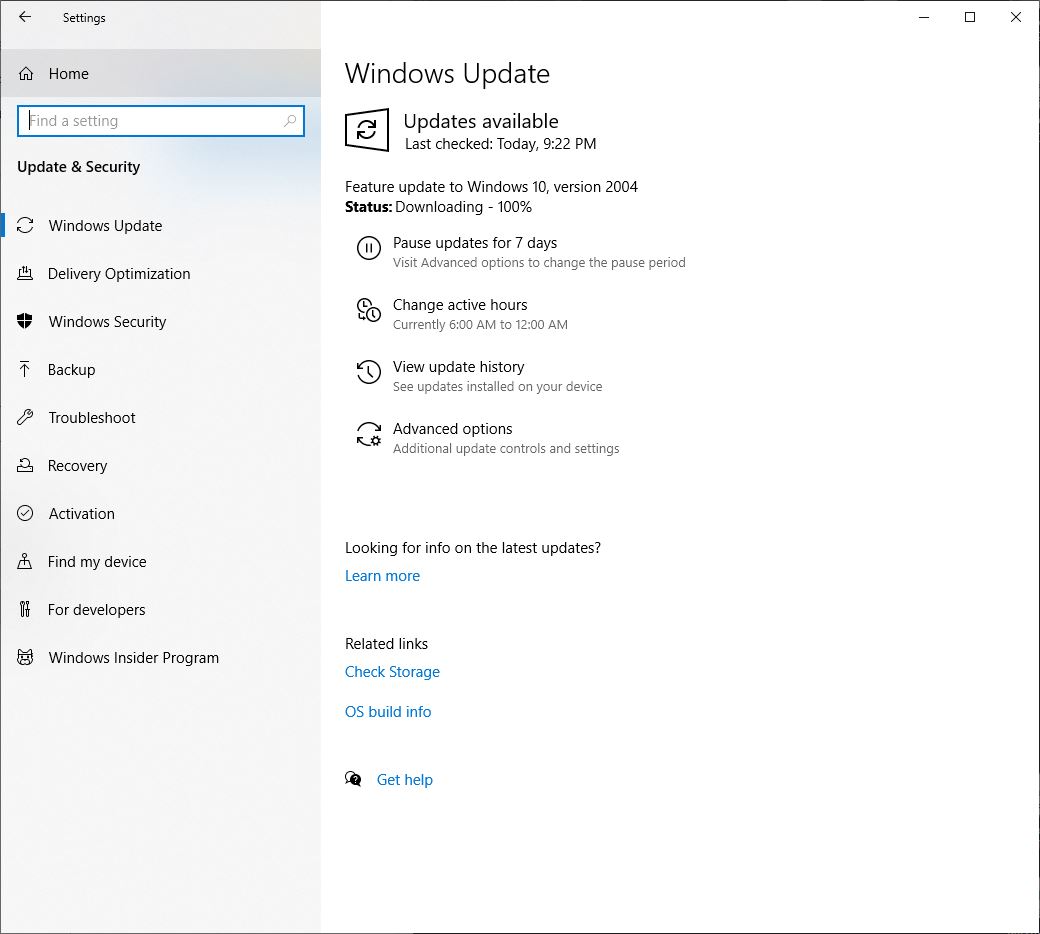Select Backup in the sidebar
Viewport: 1040px width, 934px height.
click(161, 369)
